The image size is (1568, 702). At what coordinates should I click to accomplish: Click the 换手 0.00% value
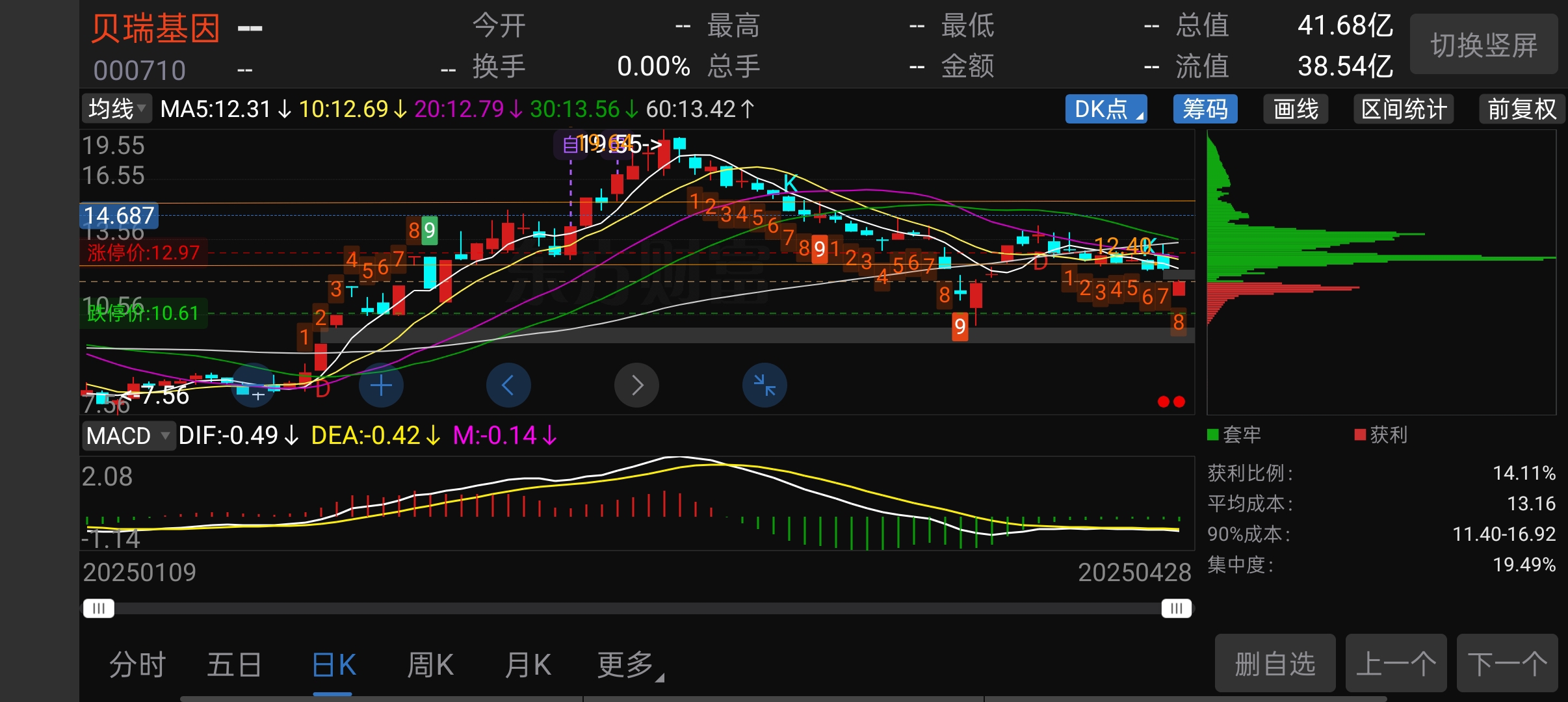tap(653, 66)
